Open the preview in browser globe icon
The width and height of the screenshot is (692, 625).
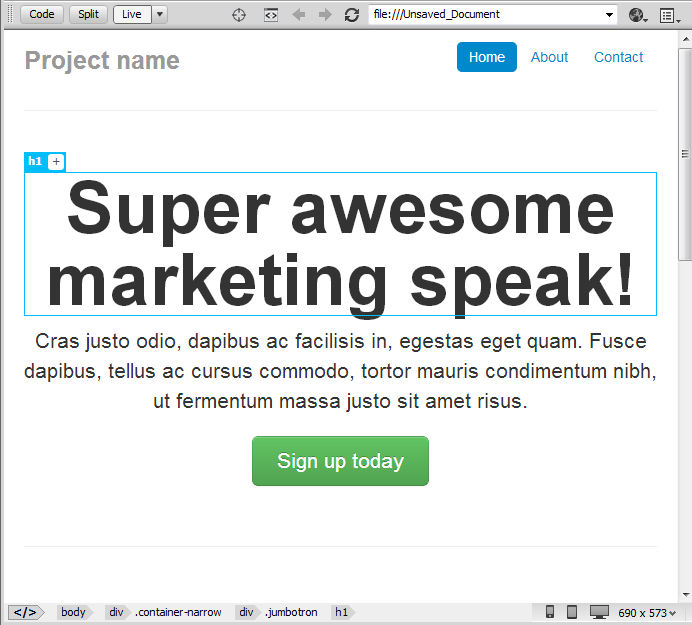tap(638, 15)
